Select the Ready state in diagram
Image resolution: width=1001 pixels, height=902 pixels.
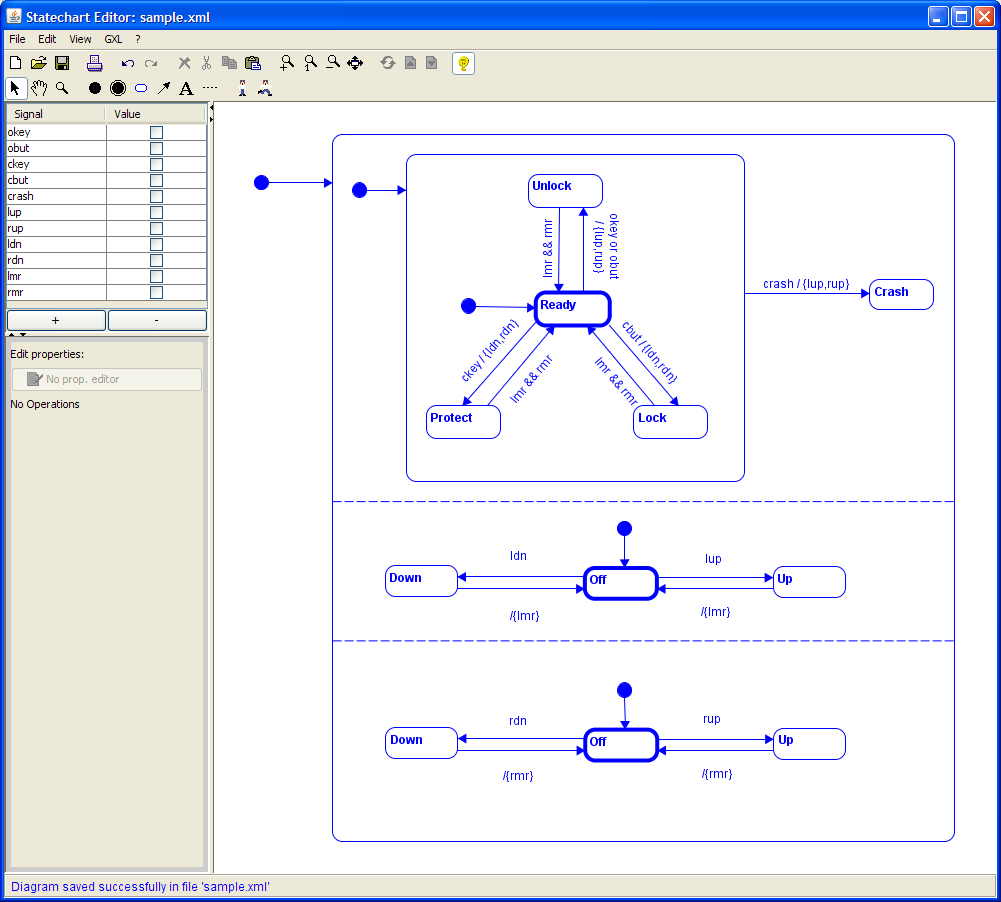coord(572,309)
